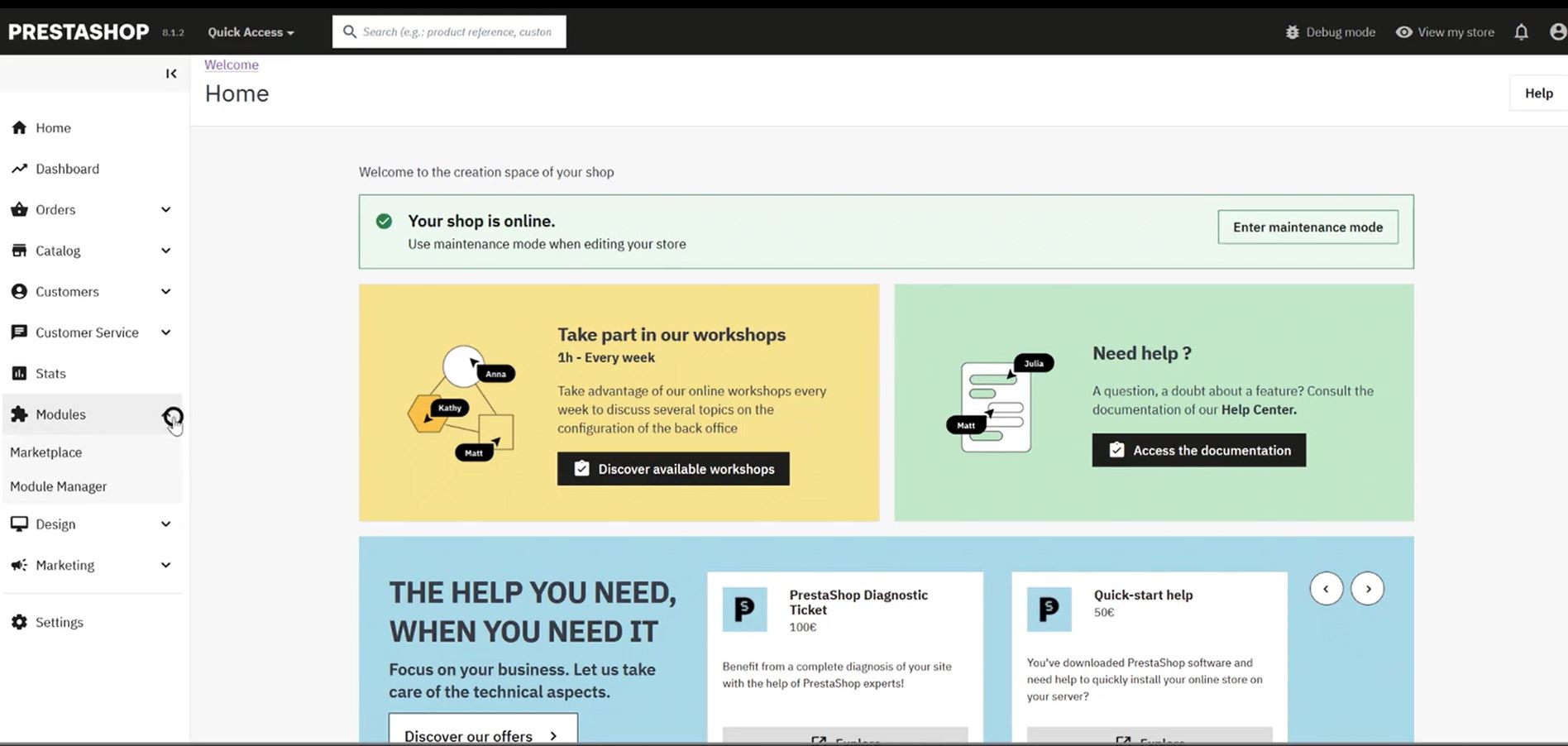Viewport: 1568px width, 746px height.
Task: Click the View my store link
Action: click(x=1456, y=32)
